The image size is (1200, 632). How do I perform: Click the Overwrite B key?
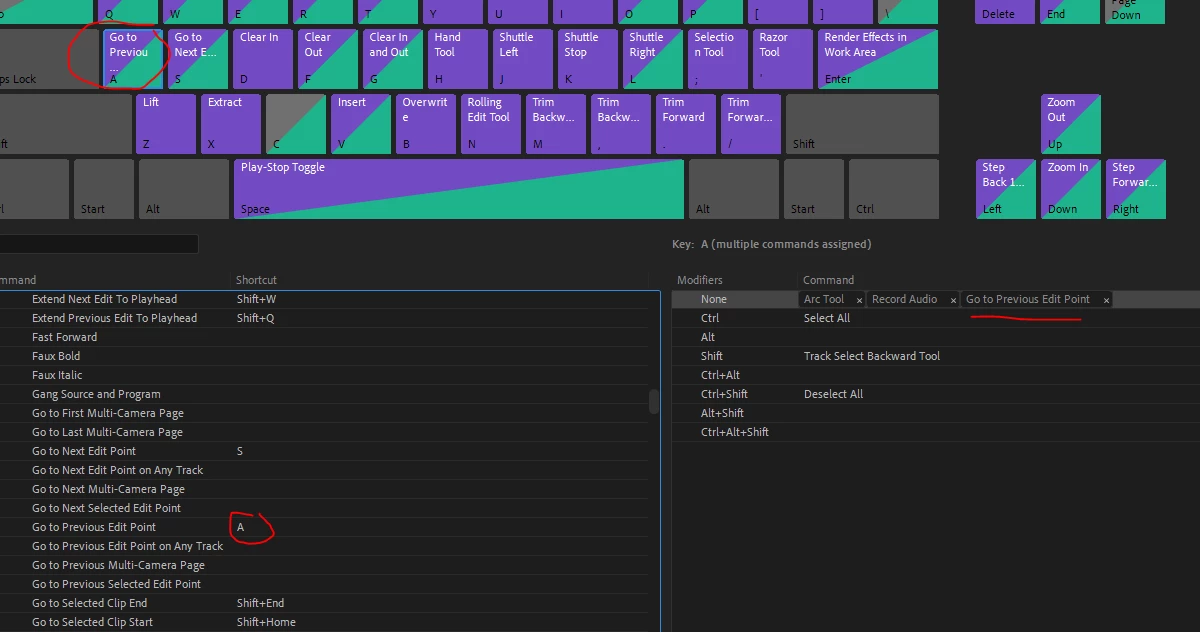(x=426, y=124)
